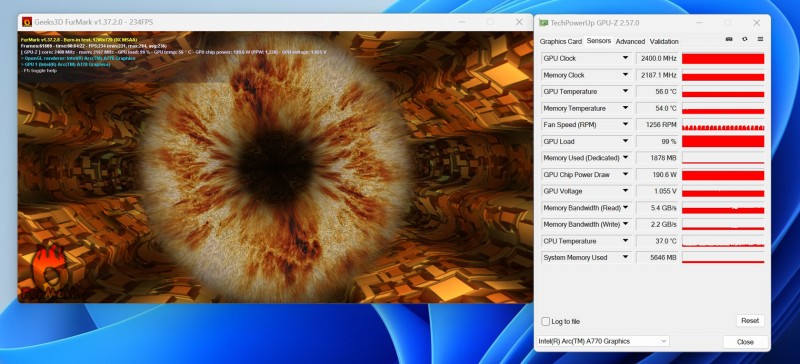
Task: Open the GPU Chip Power Draw dropdown
Action: 626,175
